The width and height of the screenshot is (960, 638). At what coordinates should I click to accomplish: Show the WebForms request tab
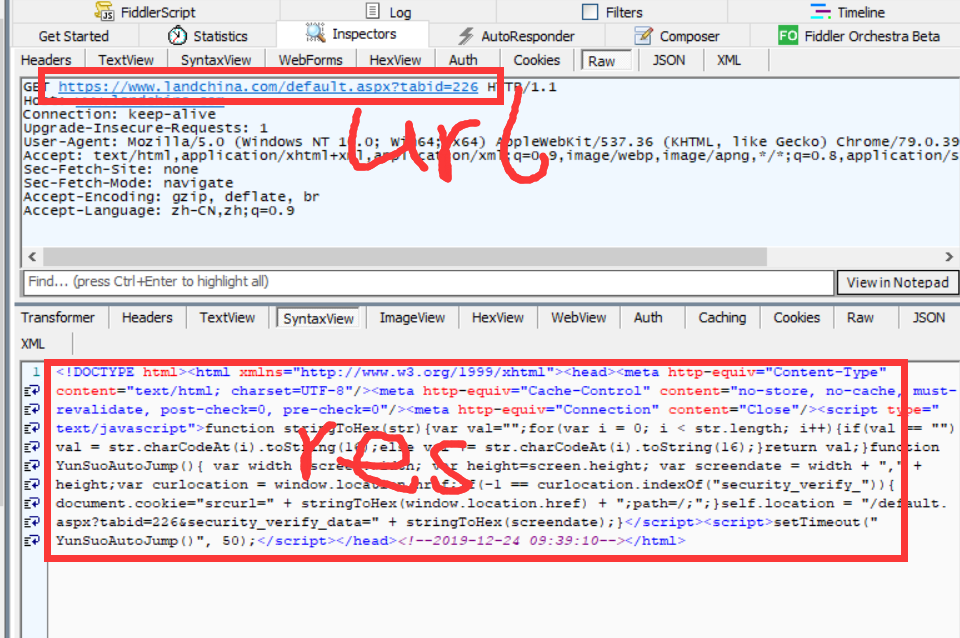click(x=310, y=60)
